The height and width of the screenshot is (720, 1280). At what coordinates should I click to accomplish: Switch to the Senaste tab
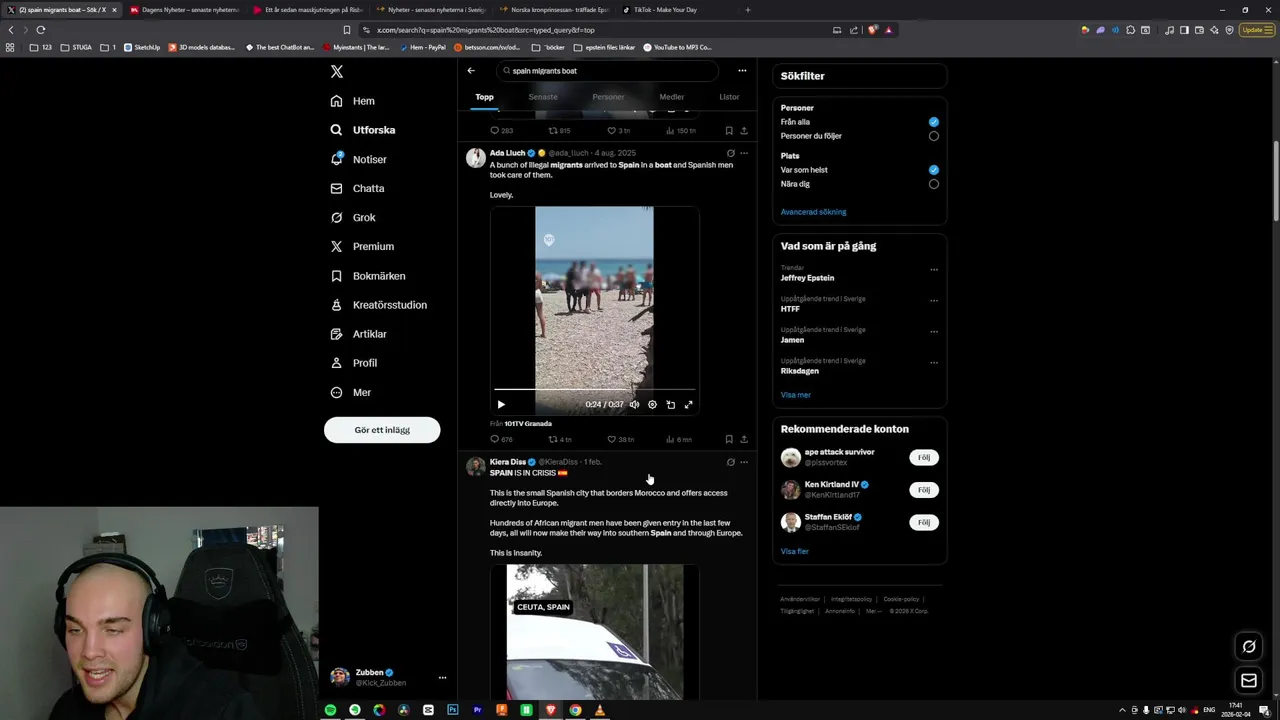543,97
